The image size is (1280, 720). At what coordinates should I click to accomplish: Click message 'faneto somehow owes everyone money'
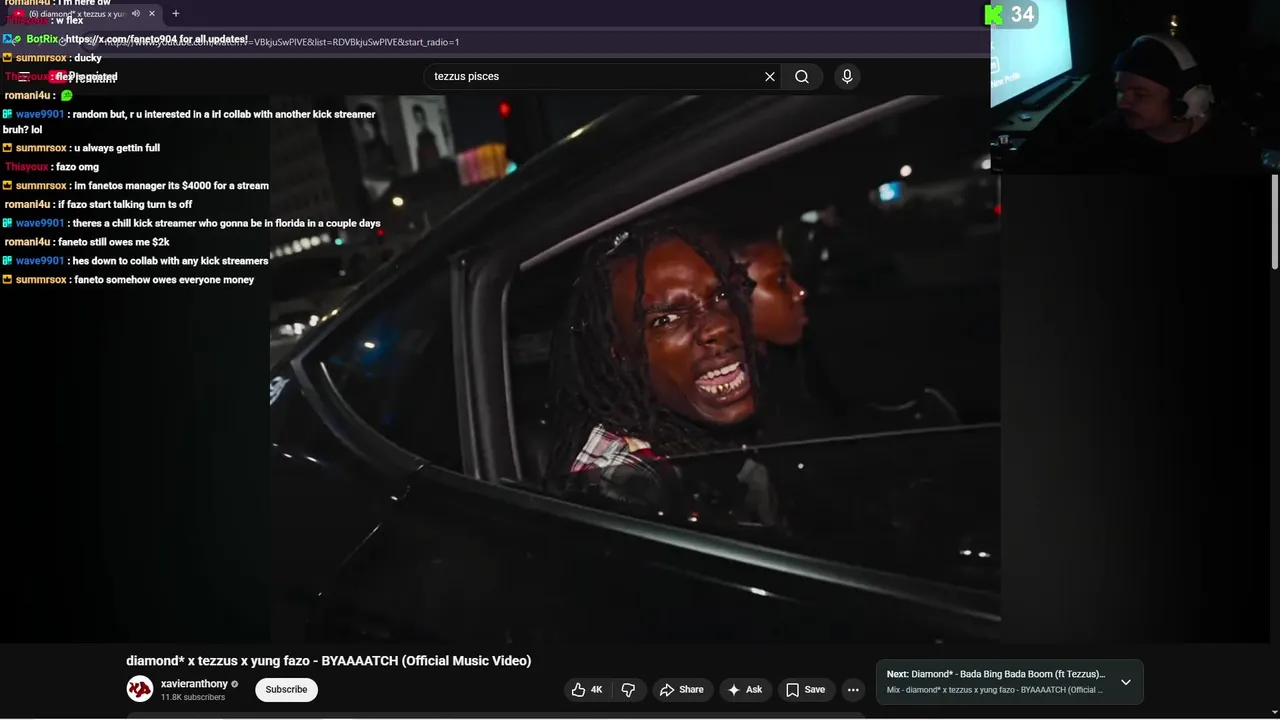(x=164, y=280)
